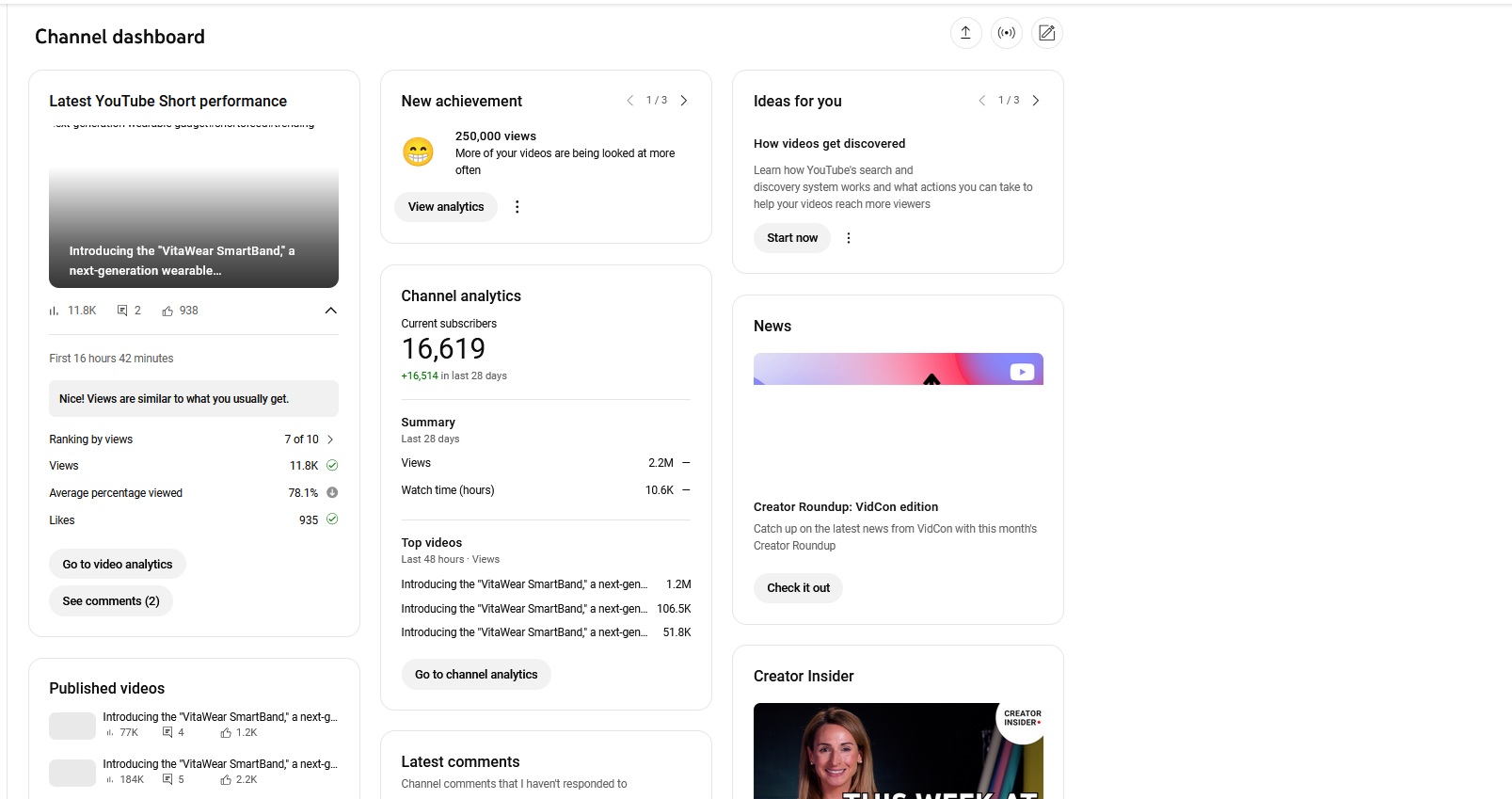
Task: Click the First 16 hours 42 minutes label
Action: [x=111, y=359]
